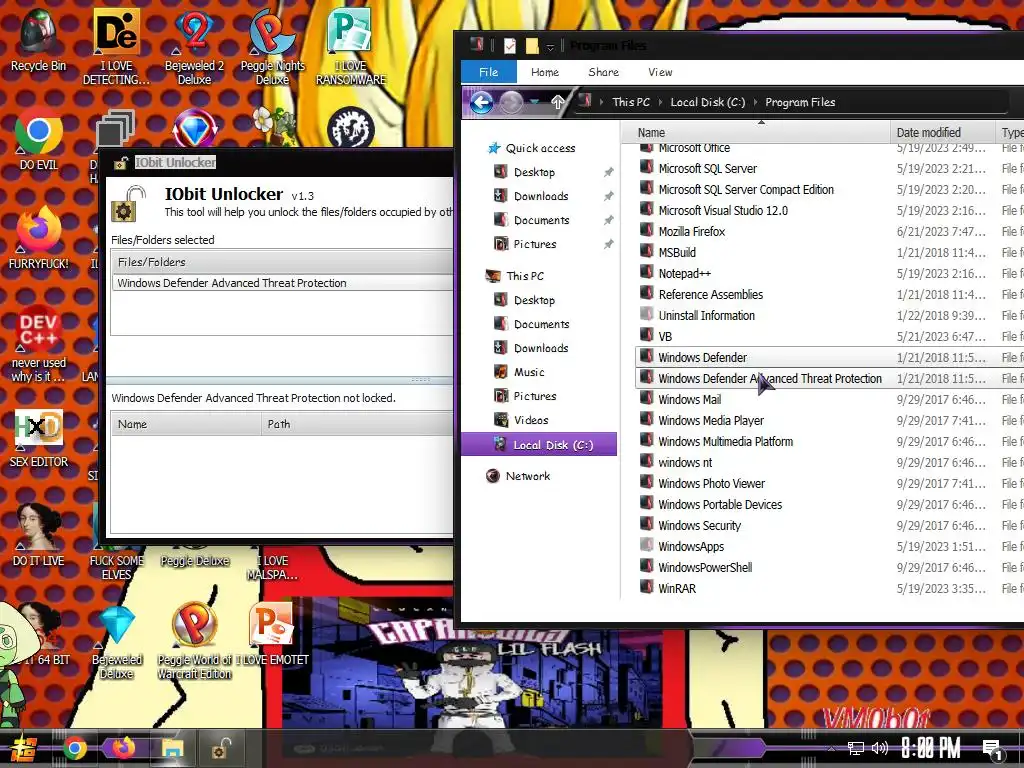Click This PC in the address bar
1024x768 pixels.
coord(631,103)
